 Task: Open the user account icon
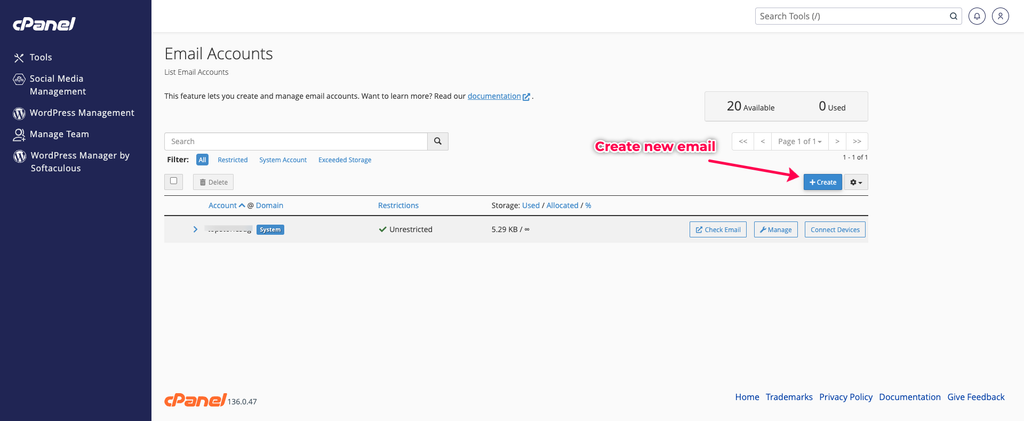[x=1000, y=16]
